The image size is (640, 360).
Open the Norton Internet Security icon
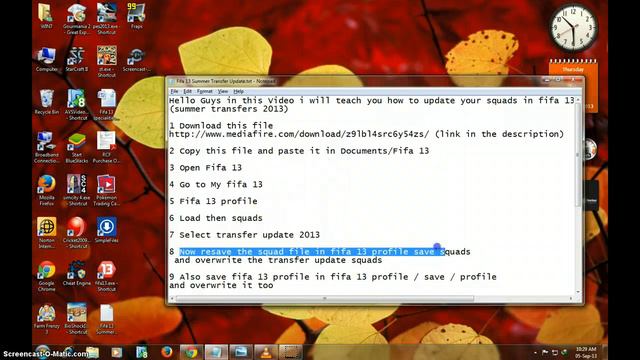pyautogui.click(x=46, y=233)
